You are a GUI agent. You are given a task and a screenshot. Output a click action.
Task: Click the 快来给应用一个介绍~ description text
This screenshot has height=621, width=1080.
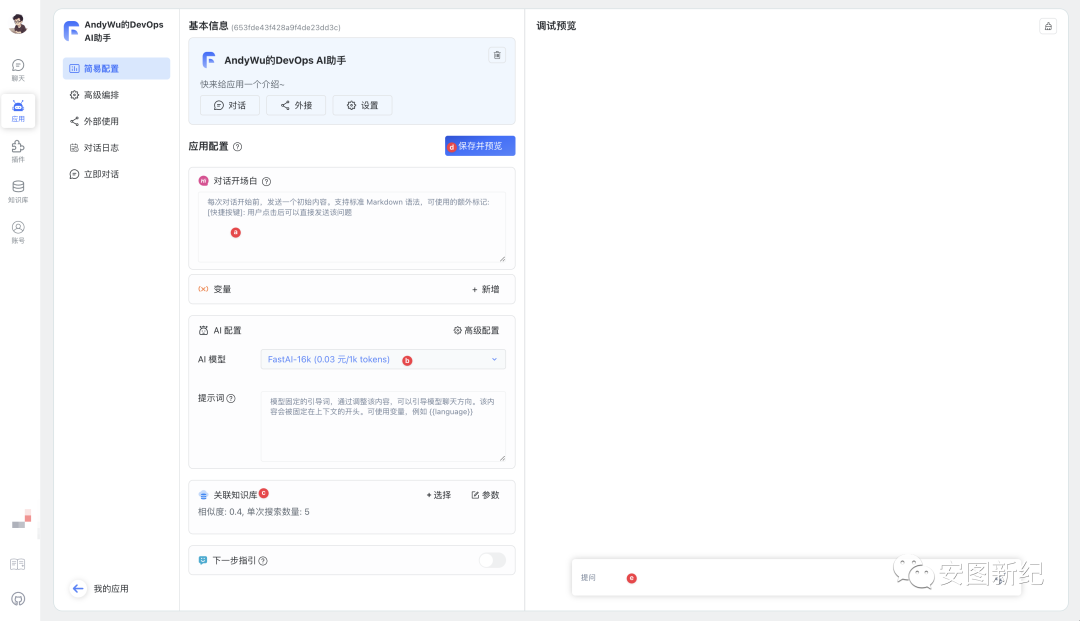(242, 84)
